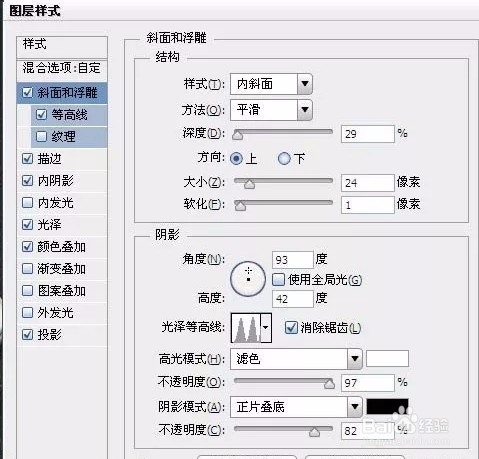Screen dimensions: 479x459
Task: Click the 深度 slider handle
Action: tap(237, 135)
